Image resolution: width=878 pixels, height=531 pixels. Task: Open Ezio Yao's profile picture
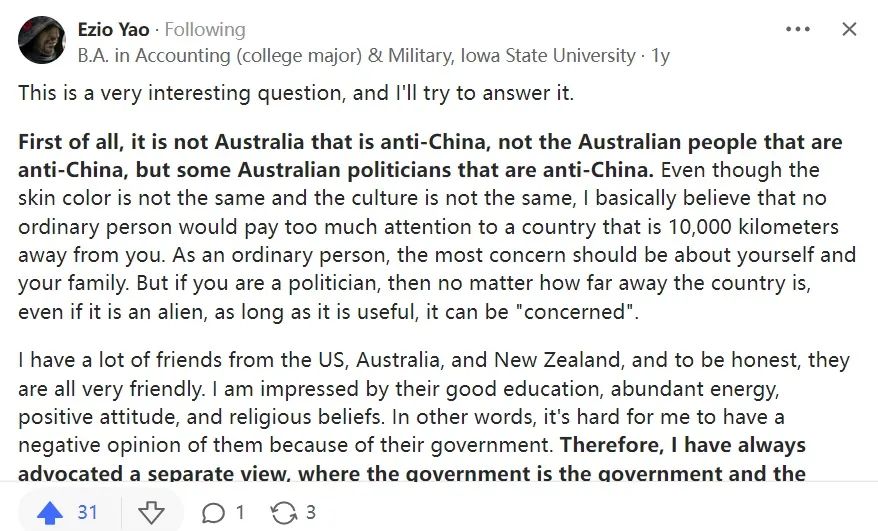click(42, 40)
